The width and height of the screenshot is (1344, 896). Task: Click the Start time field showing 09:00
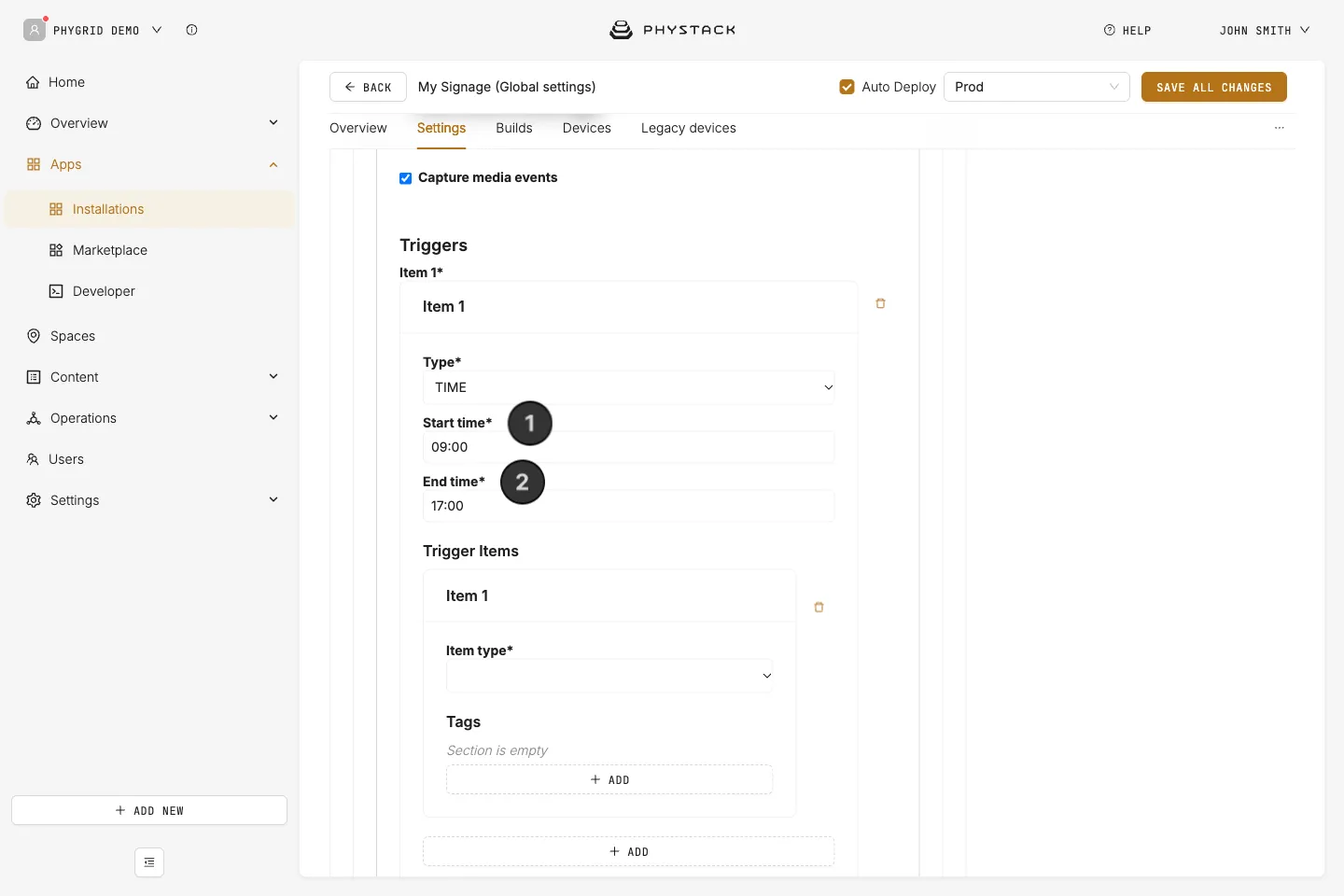[x=629, y=447]
